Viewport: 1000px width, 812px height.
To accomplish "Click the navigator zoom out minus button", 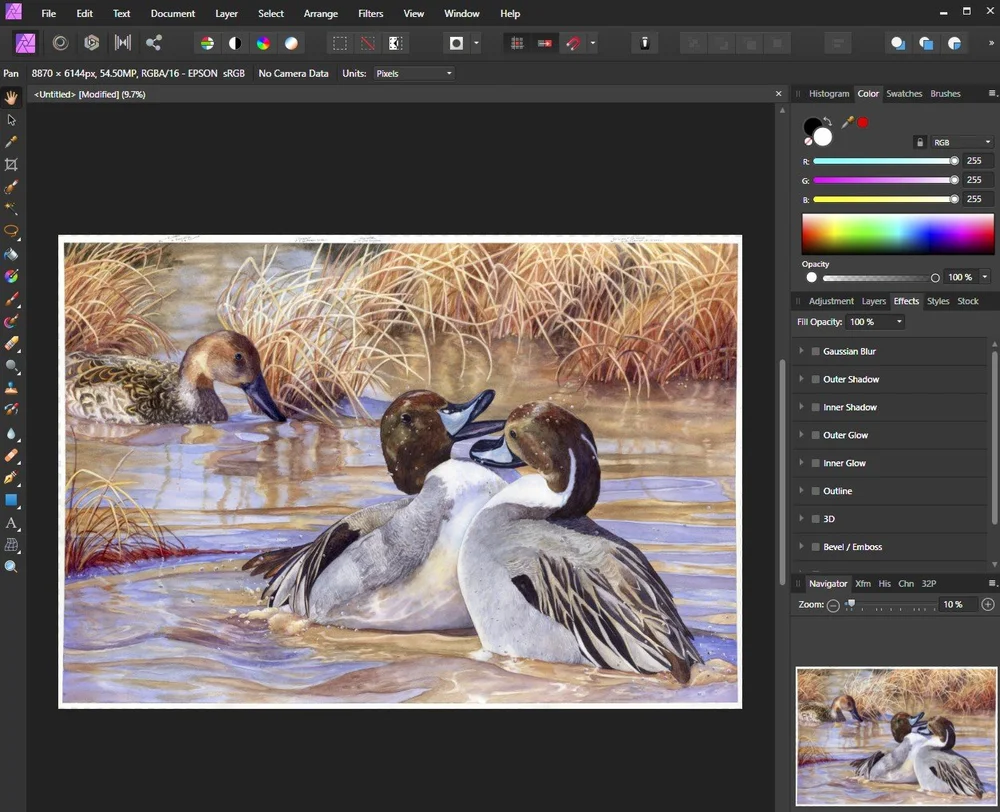I will [x=833, y=605].
